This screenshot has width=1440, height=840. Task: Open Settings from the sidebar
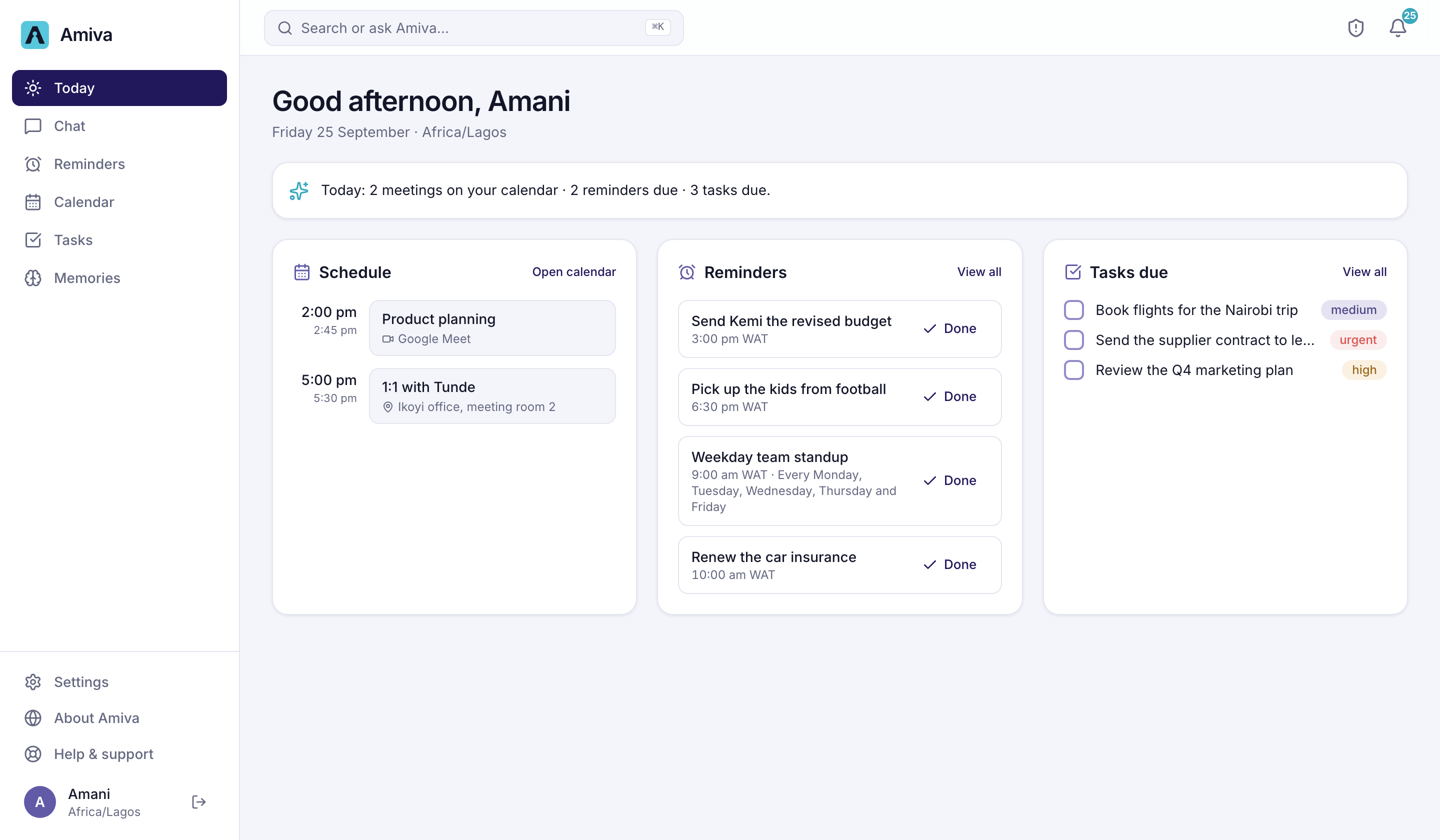pos(119,681)
